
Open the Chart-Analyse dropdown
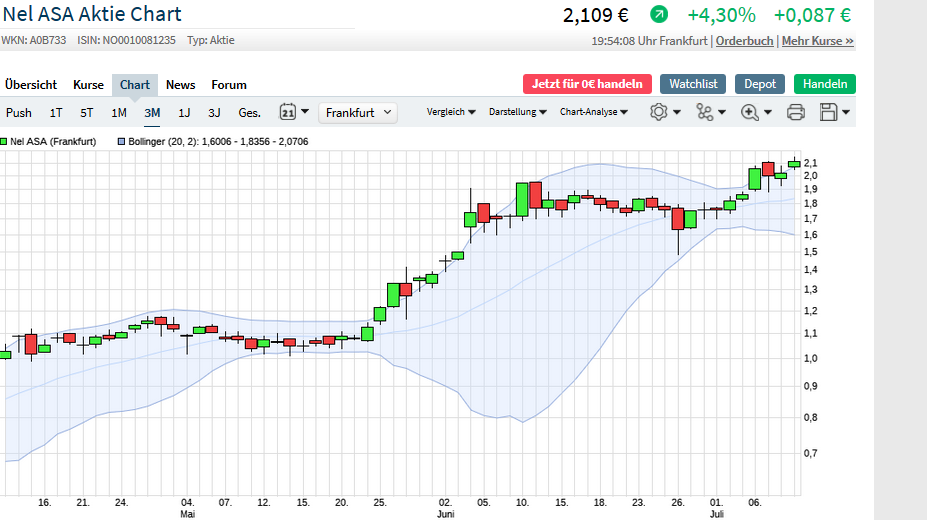(x=594, y=112)
